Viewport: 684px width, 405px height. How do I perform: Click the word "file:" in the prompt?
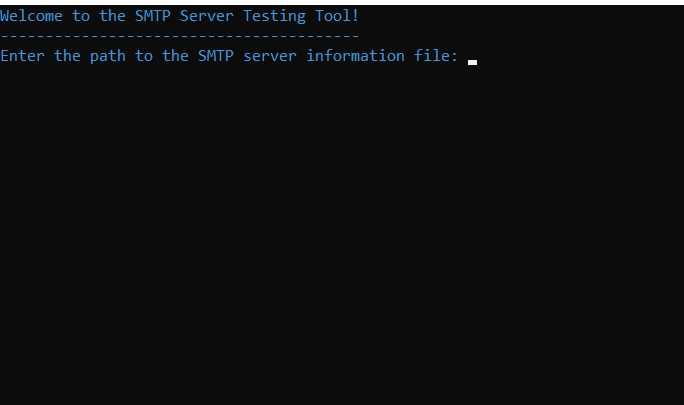[x=435, y=56]
